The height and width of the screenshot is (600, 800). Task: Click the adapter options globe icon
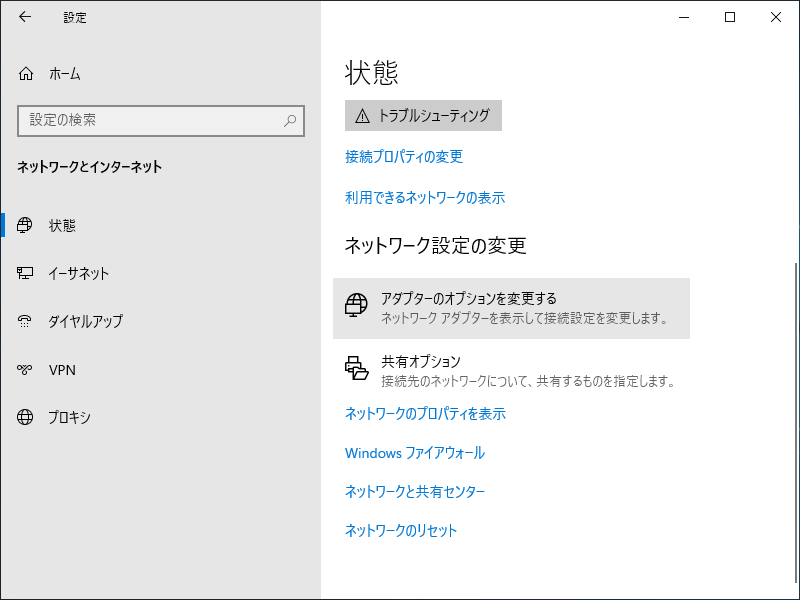click(356, 305)
